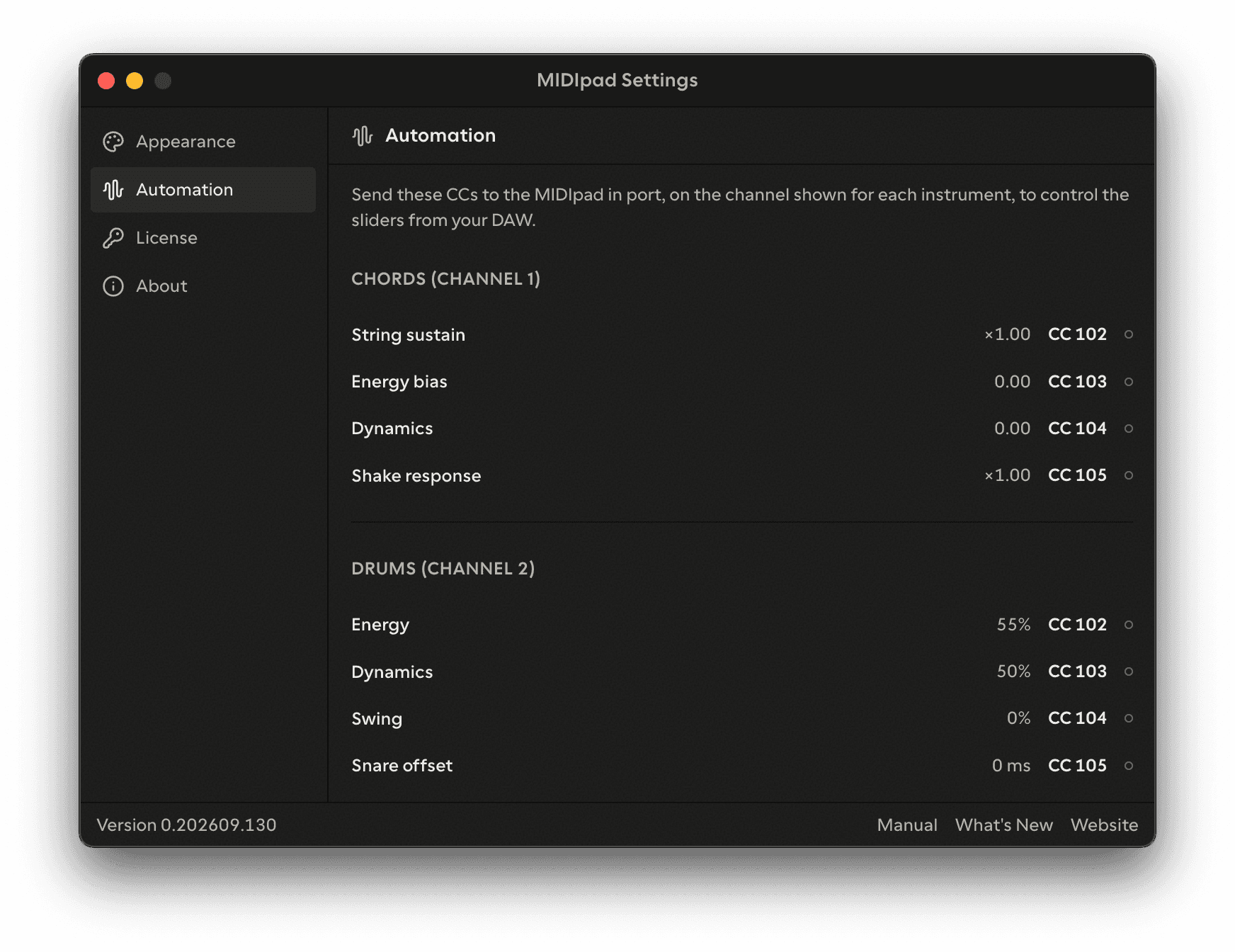Click the 0% value for Swing
This screenshot has width=1235, height=952.
pos(1019,718)
